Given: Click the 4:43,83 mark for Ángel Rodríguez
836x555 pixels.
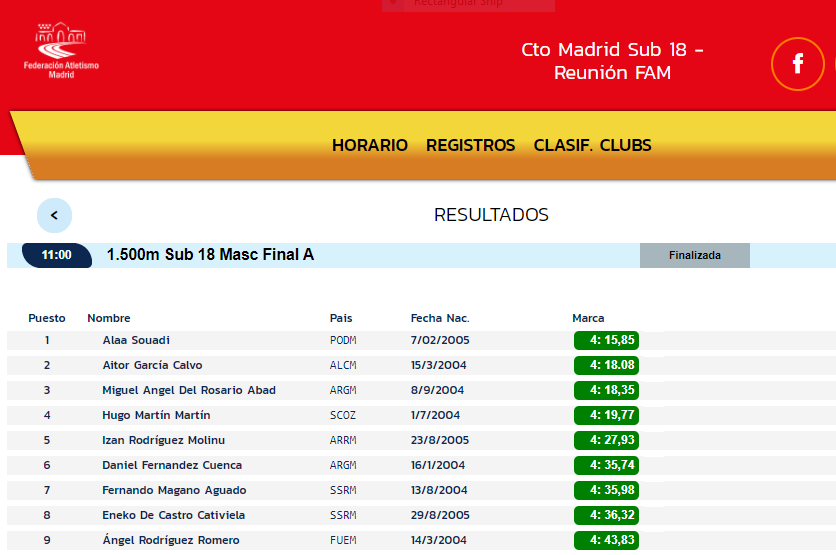Looking at the screenshot, I should 606,540.
